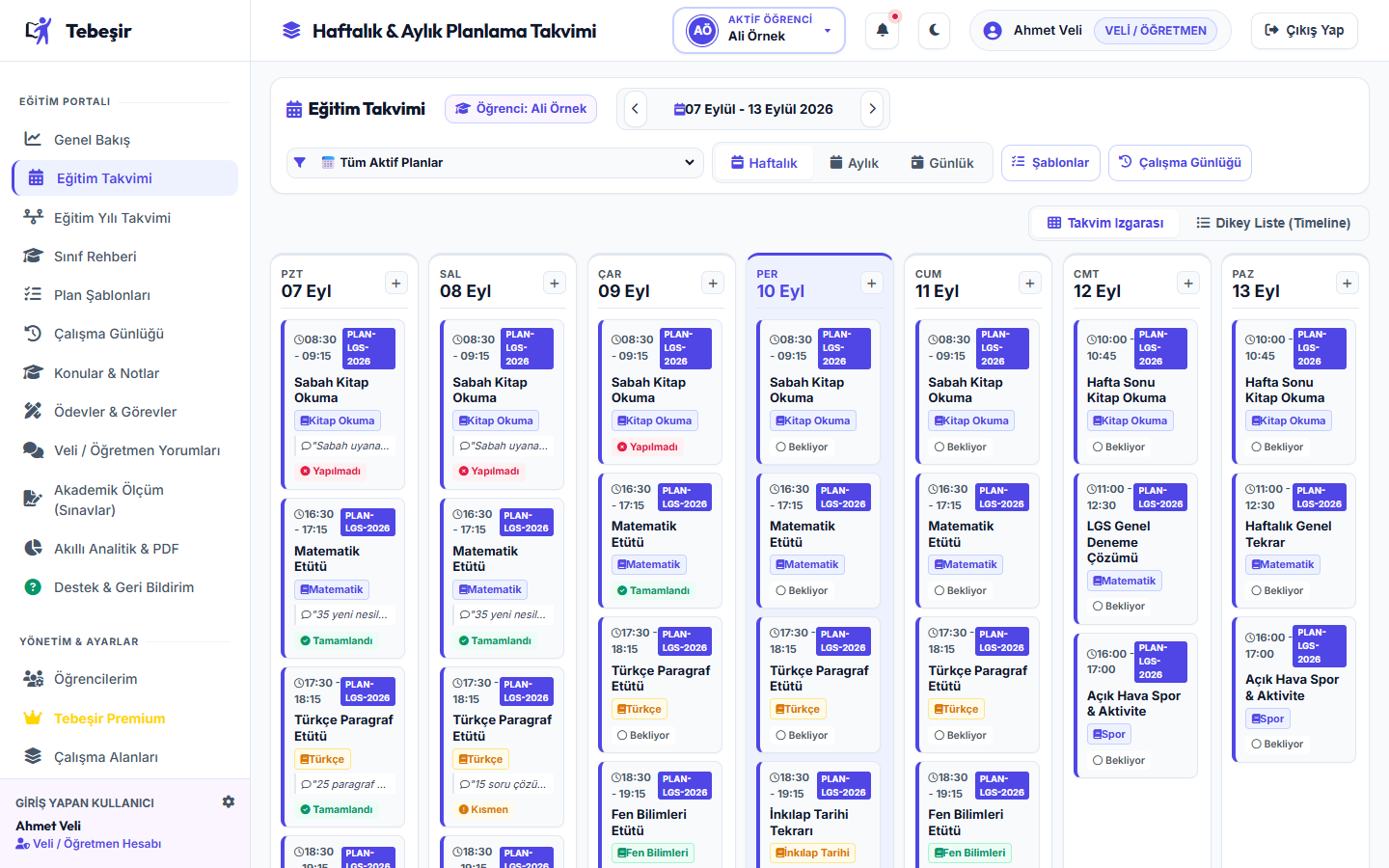1389x868 pixels.
Task: Add plan to 08 Eyl with plus
Action: 555,283
